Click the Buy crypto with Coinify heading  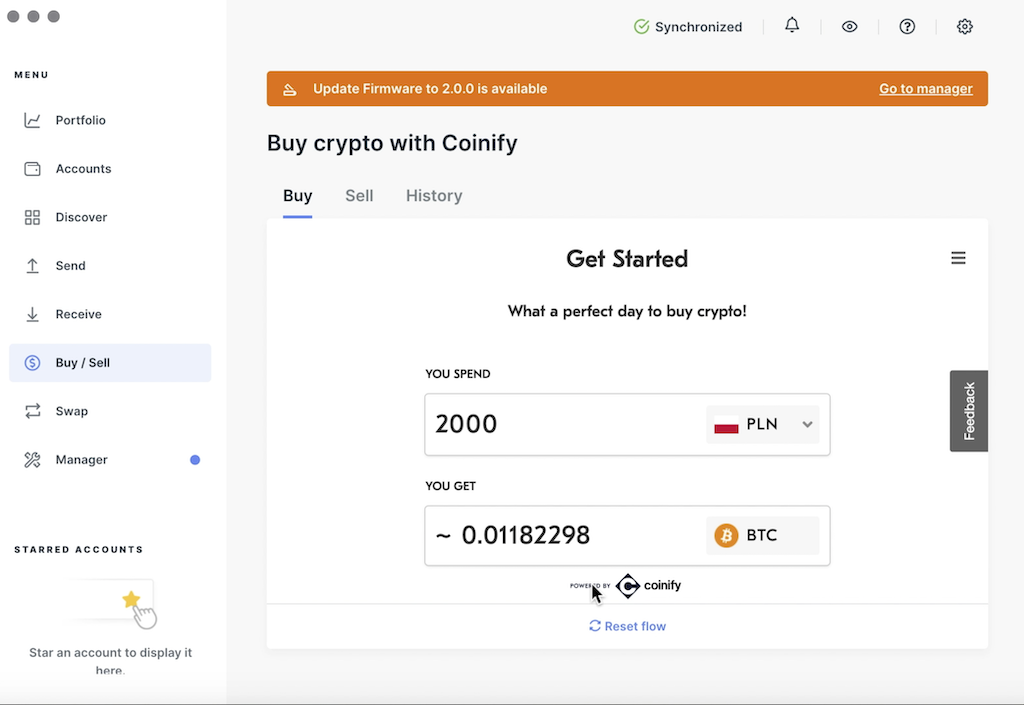(x=392, y=144)
